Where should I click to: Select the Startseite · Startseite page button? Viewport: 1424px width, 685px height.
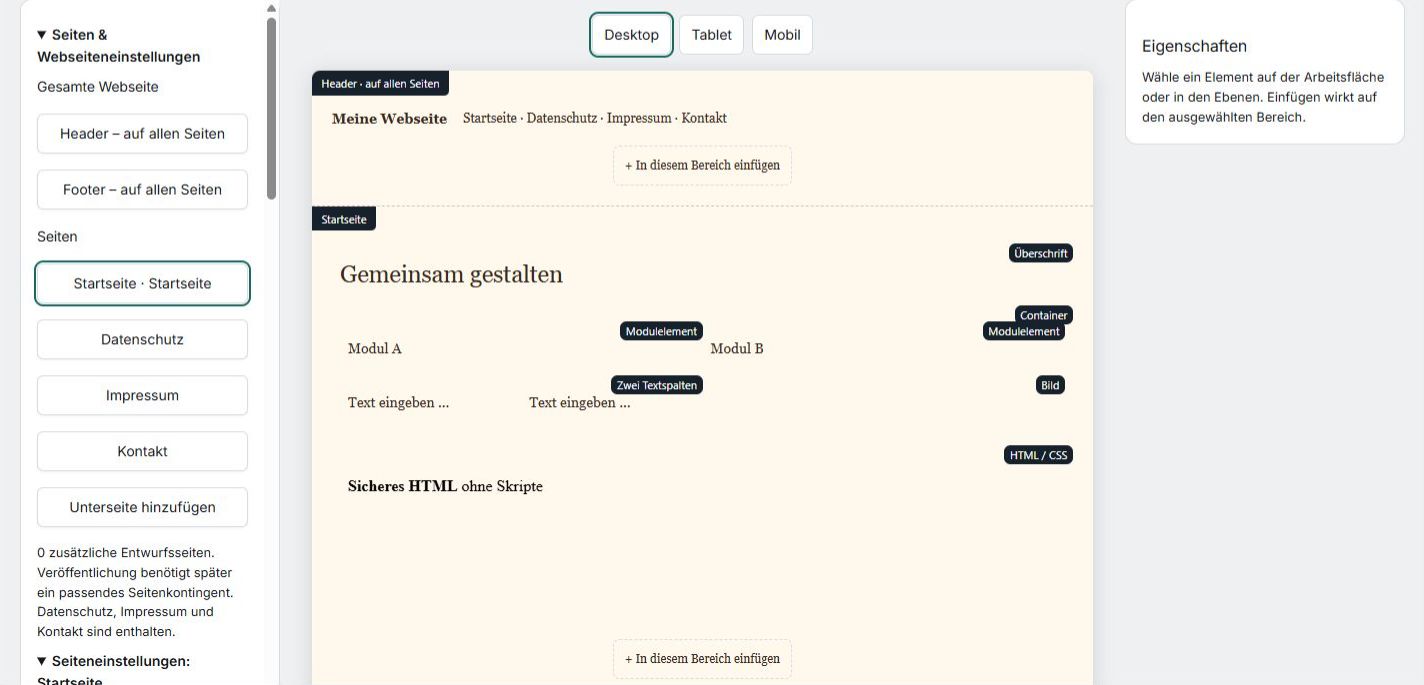point(142,284)
